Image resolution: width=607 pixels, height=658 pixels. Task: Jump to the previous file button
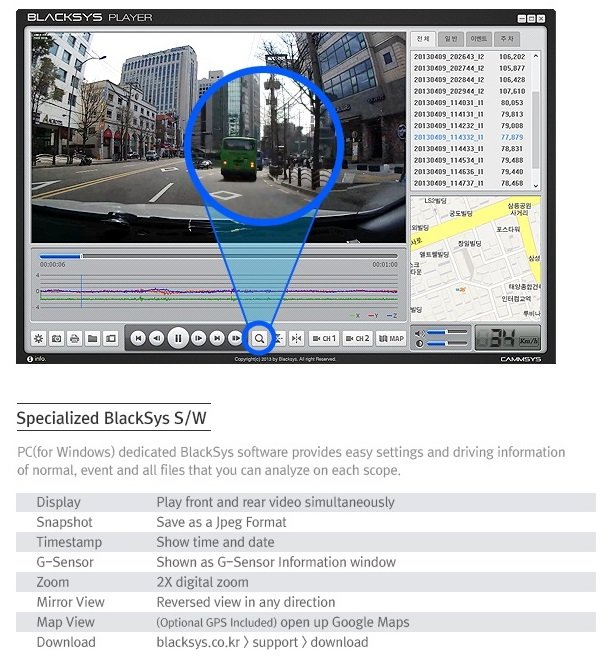coord(138,338)
